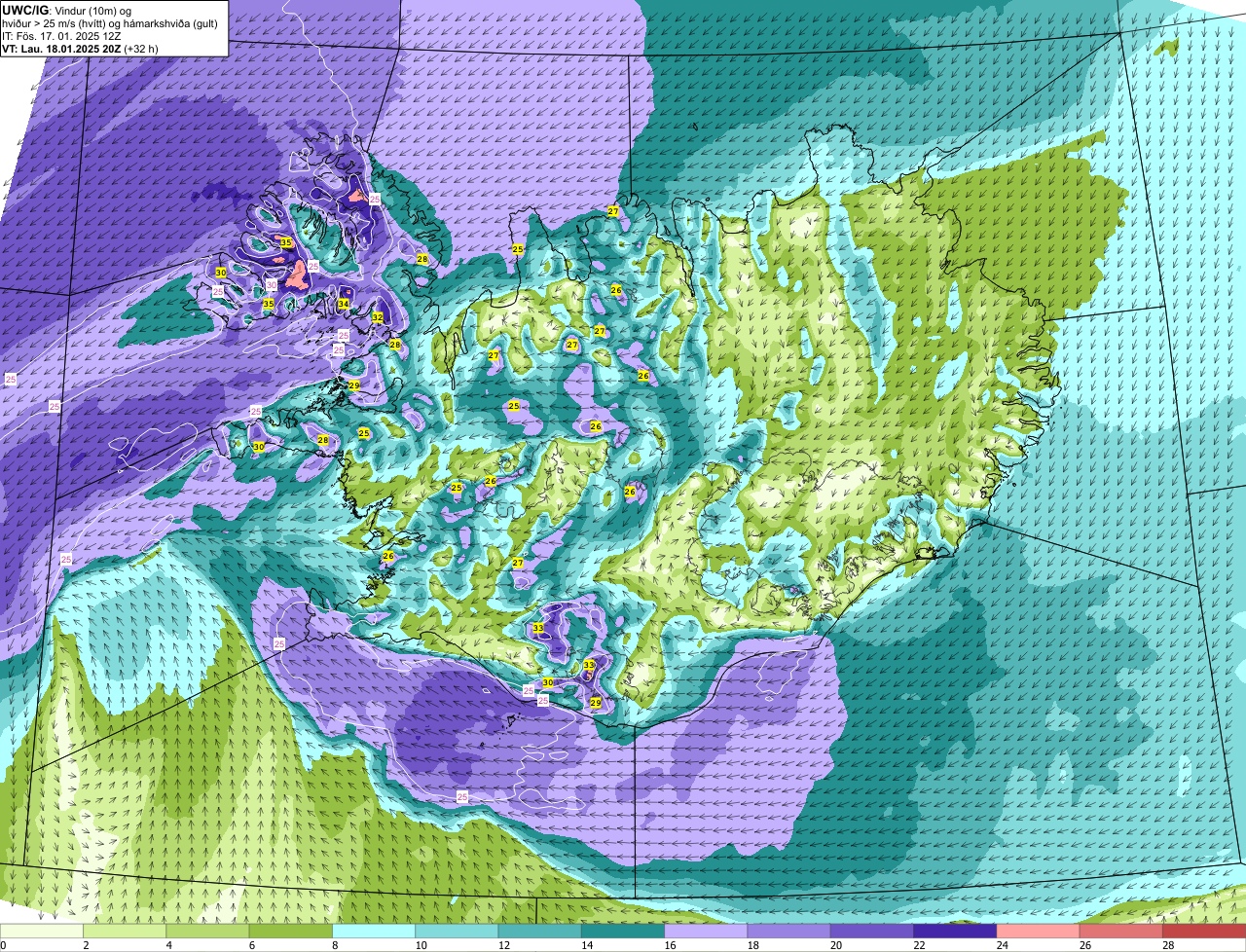The width and height of the screenshot is (1246, 952).
Task: Click the legend scale label 4
Action: coord(168,945)
